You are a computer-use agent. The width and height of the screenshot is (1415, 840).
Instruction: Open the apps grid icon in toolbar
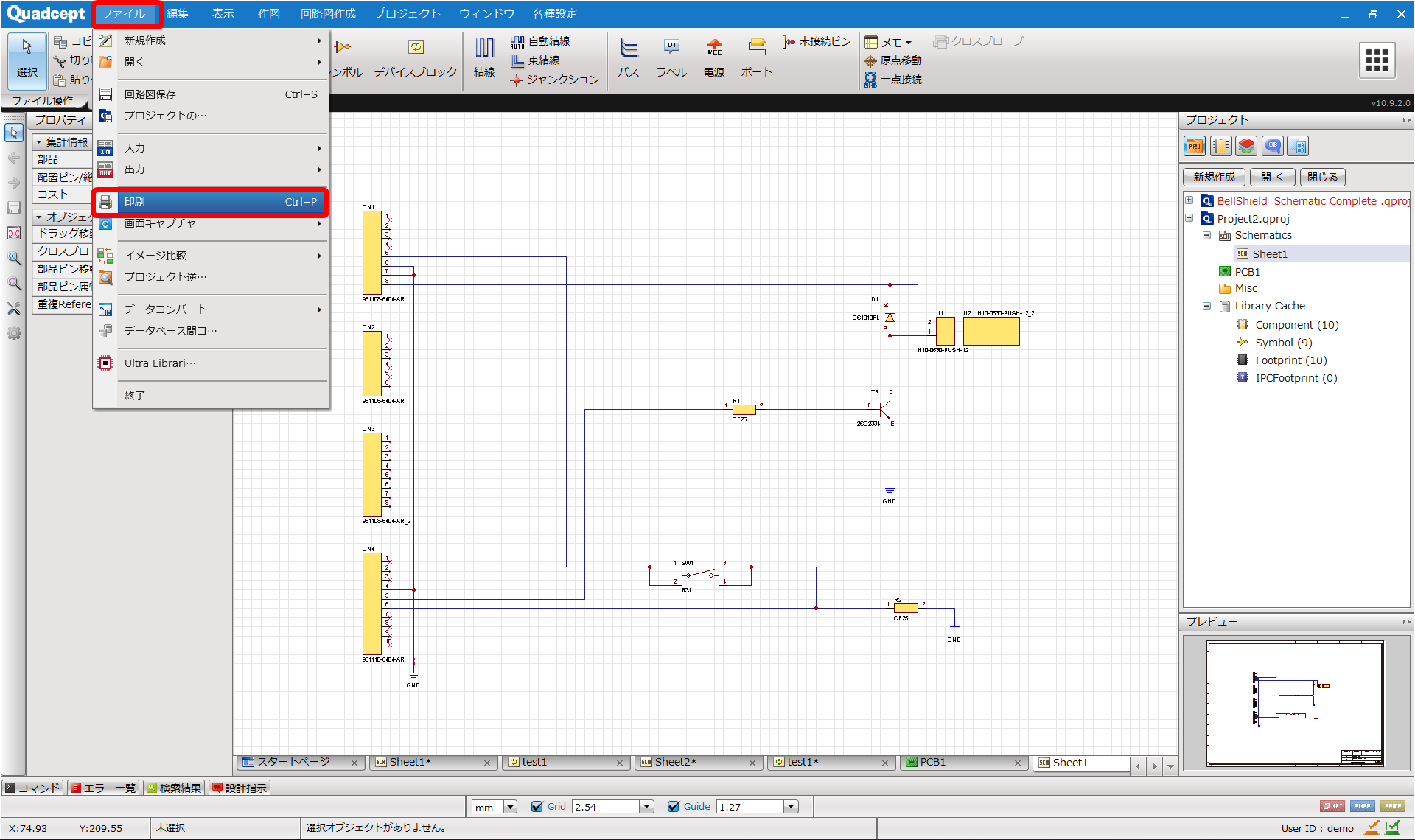1376,60
